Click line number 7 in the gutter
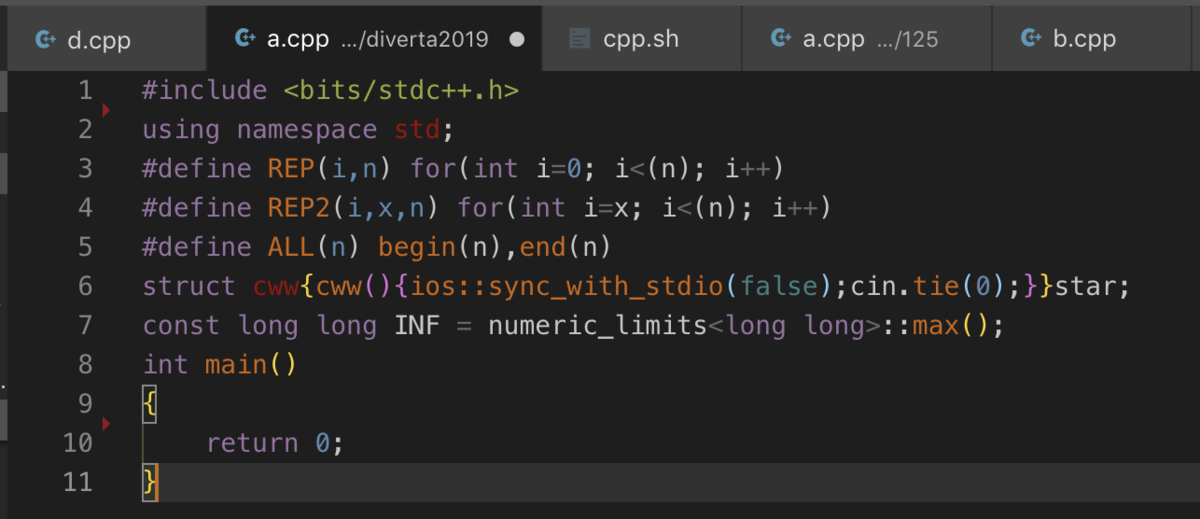Image resolution: width=1200 pixels, height=519 pixels. click(85, 325)
